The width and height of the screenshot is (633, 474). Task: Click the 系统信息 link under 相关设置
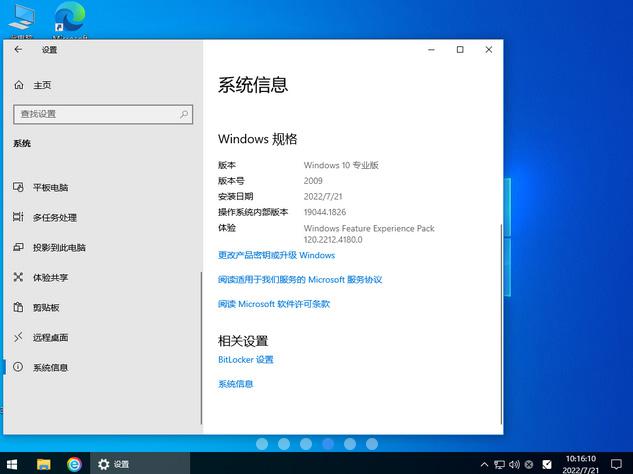click(235, 384)
